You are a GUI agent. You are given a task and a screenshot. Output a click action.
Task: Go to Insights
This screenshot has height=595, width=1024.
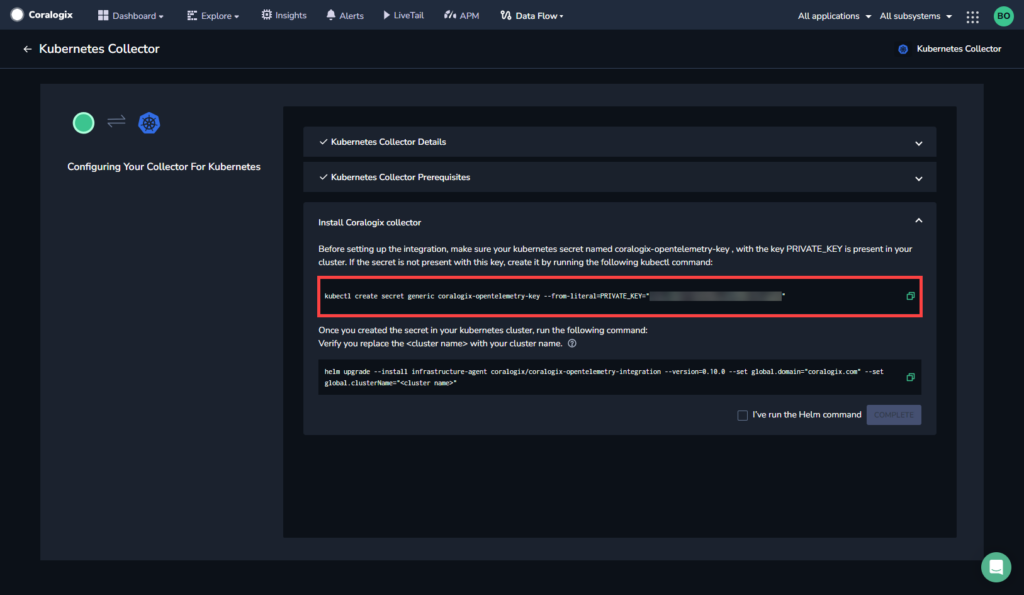[x=284, y=15]
